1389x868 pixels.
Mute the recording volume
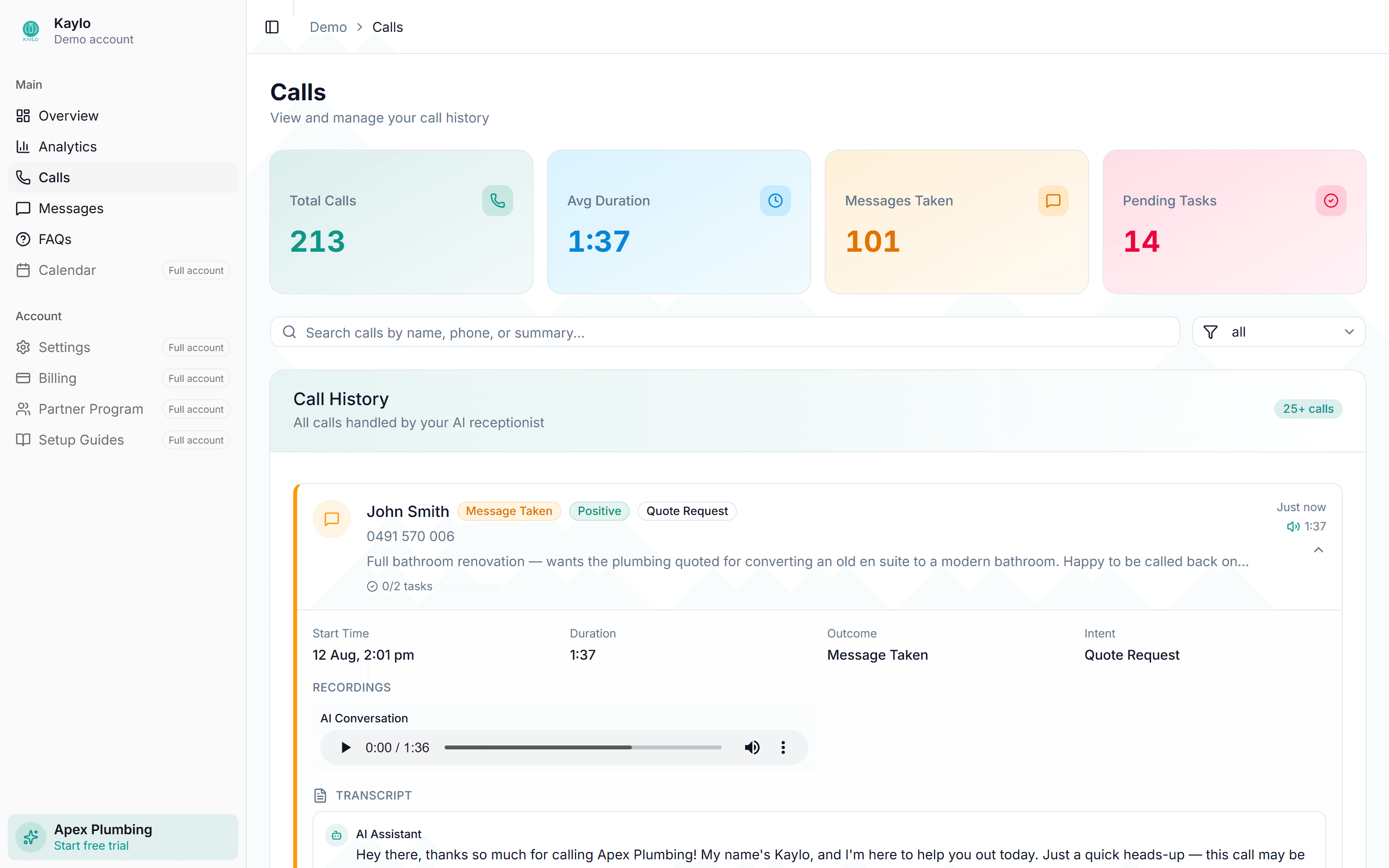click(x=752, y=747)
